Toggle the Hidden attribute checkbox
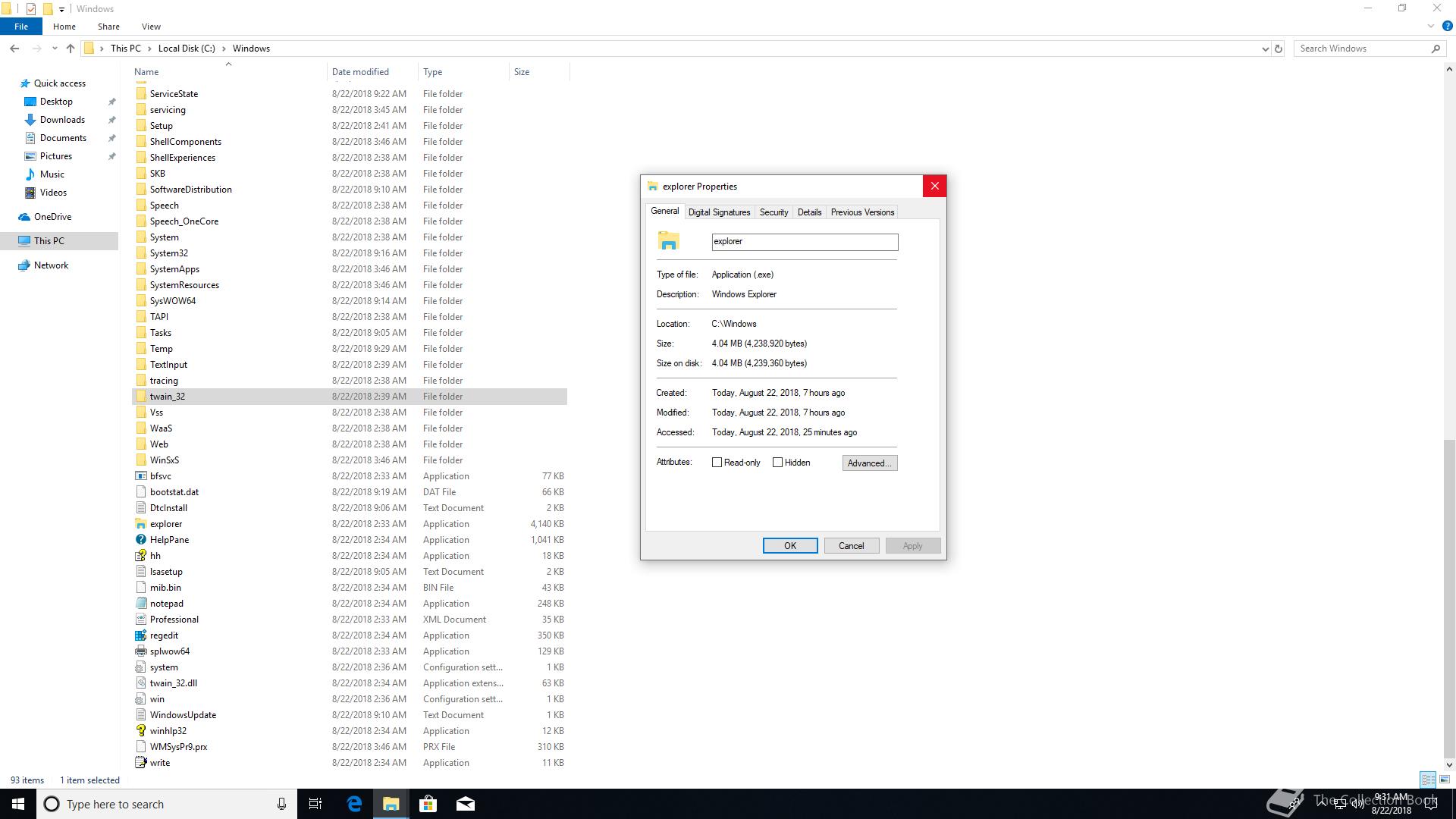Screen dimensions: 1456x819 (x=777, y=463)
